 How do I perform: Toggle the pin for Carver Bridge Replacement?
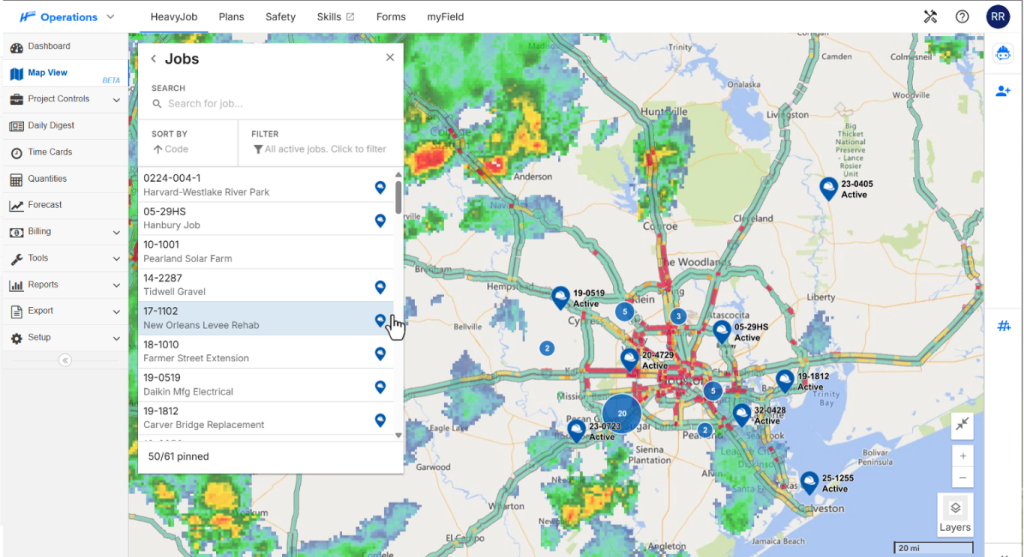pyautogui.click(x=380, y=420)
